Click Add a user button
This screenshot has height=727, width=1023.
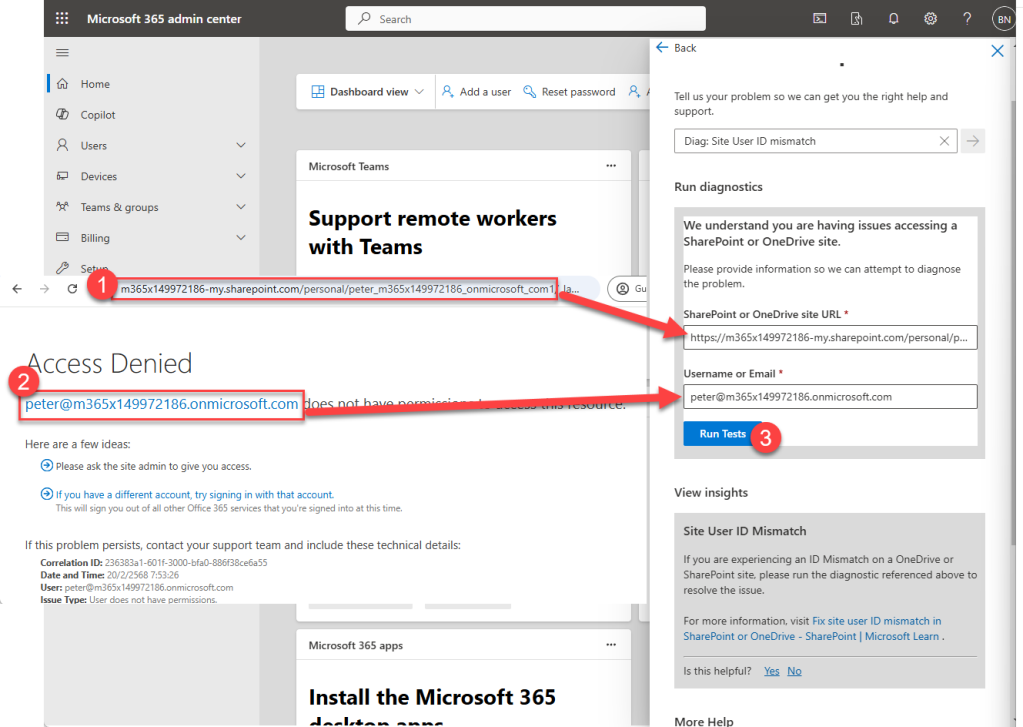[x=477, y=92]
